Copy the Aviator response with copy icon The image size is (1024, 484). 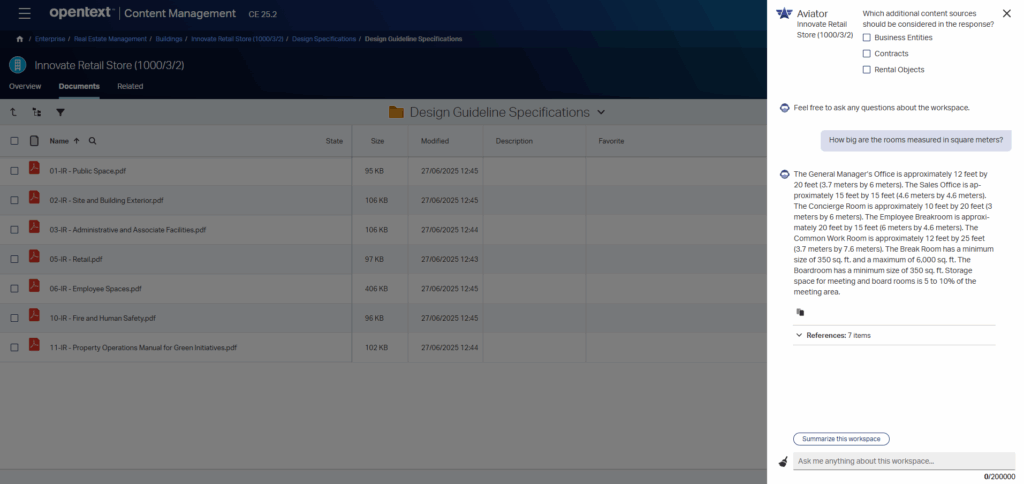point(800,312)
